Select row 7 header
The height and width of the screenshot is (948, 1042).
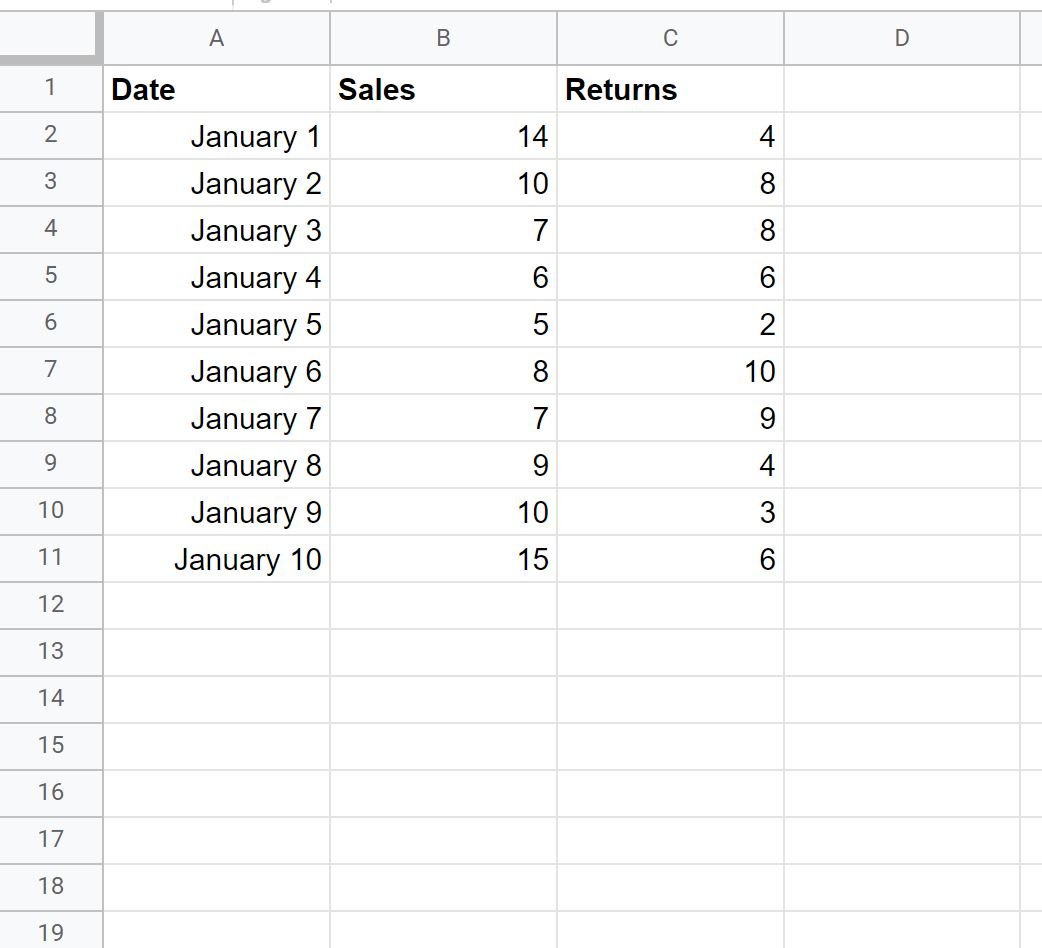(x=50, y=370)
